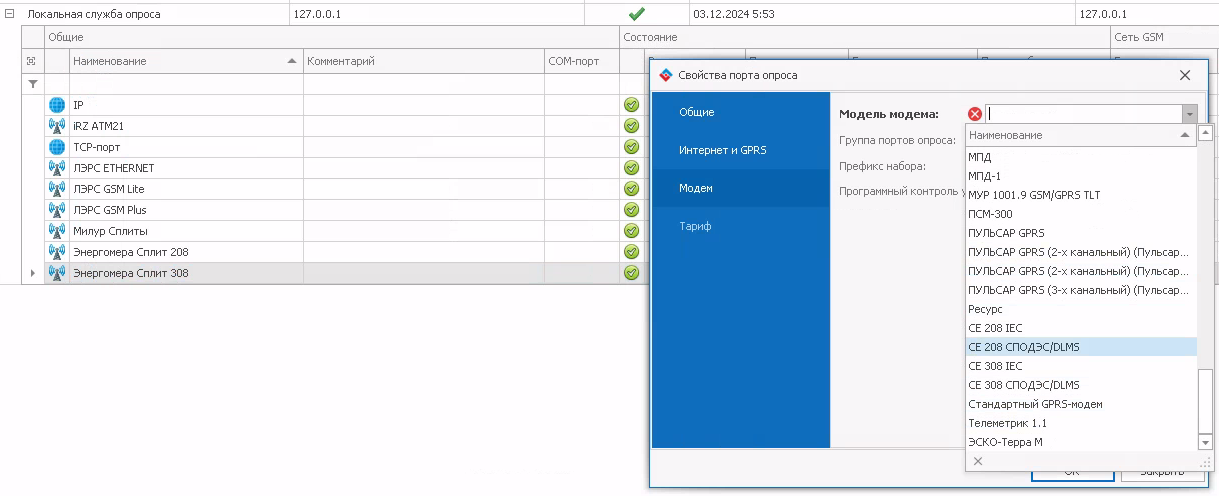Choose МПД-1 from the modem list
This screenshot has width=1219, height=496.
coord(1081,176)
